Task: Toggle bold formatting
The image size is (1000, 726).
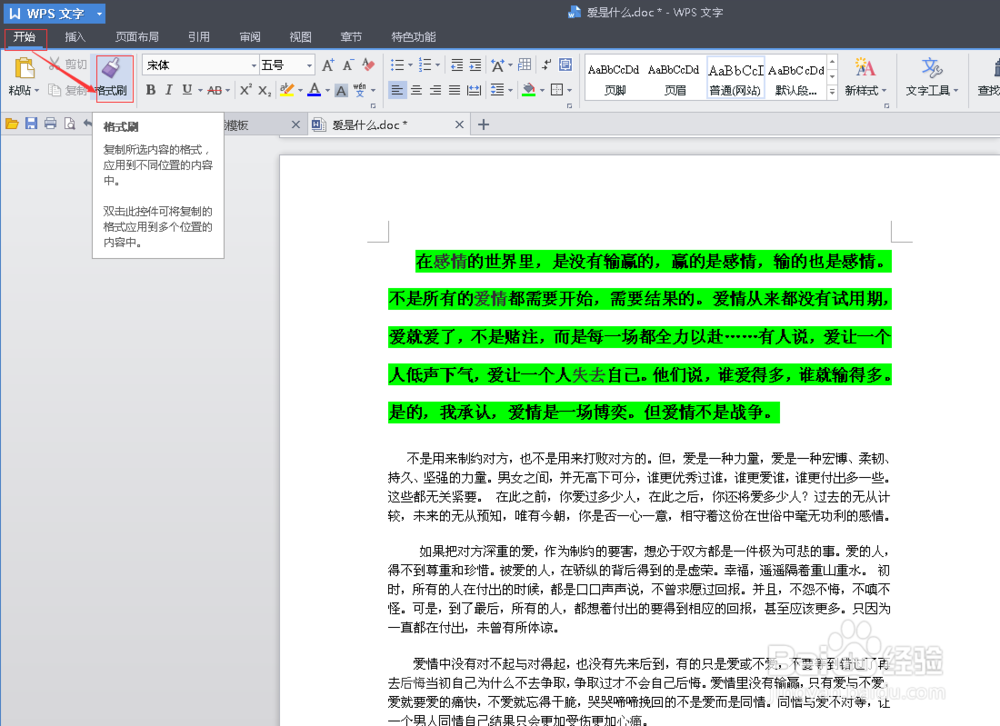Action: click(x=150, y=90)
